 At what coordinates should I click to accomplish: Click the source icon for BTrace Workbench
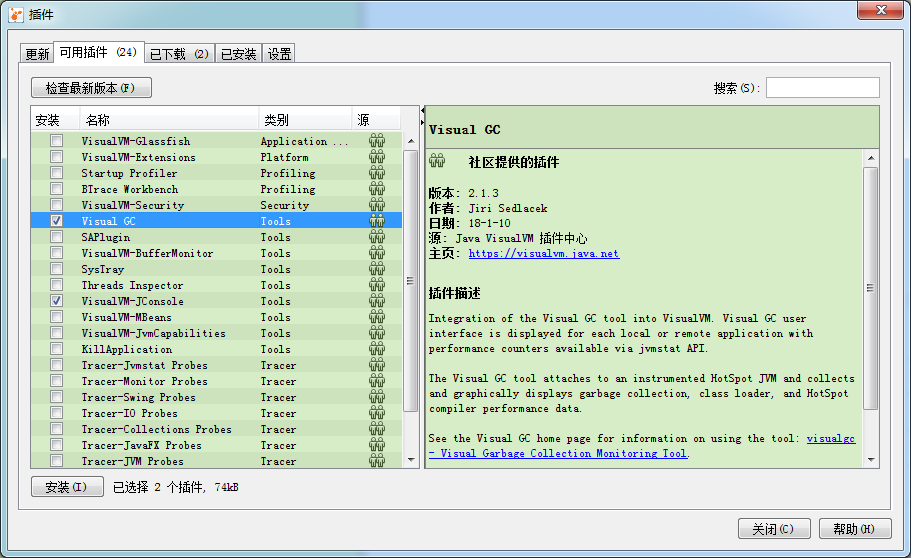[377, 189]
